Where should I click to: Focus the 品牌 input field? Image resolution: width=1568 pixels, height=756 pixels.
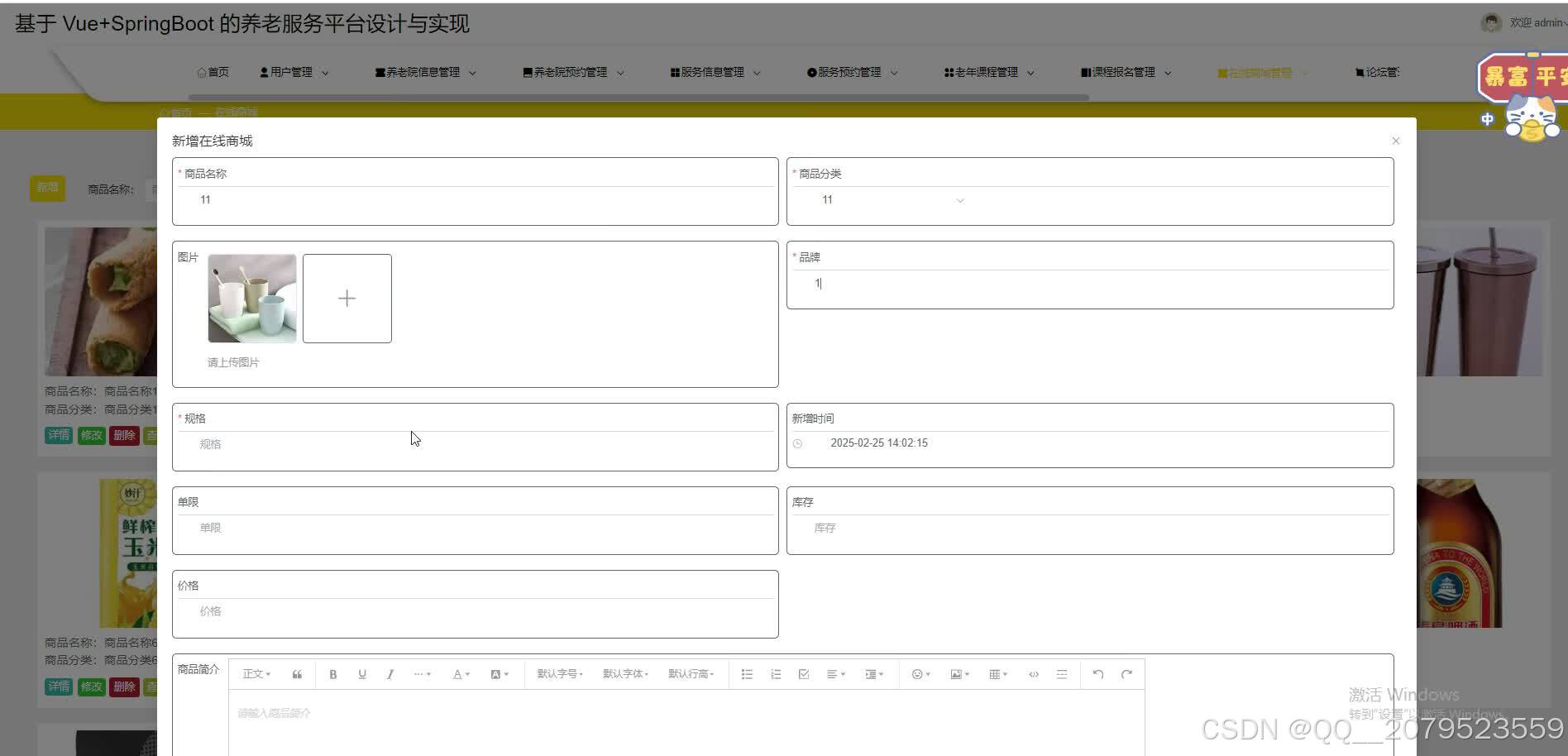(1089, 284)
